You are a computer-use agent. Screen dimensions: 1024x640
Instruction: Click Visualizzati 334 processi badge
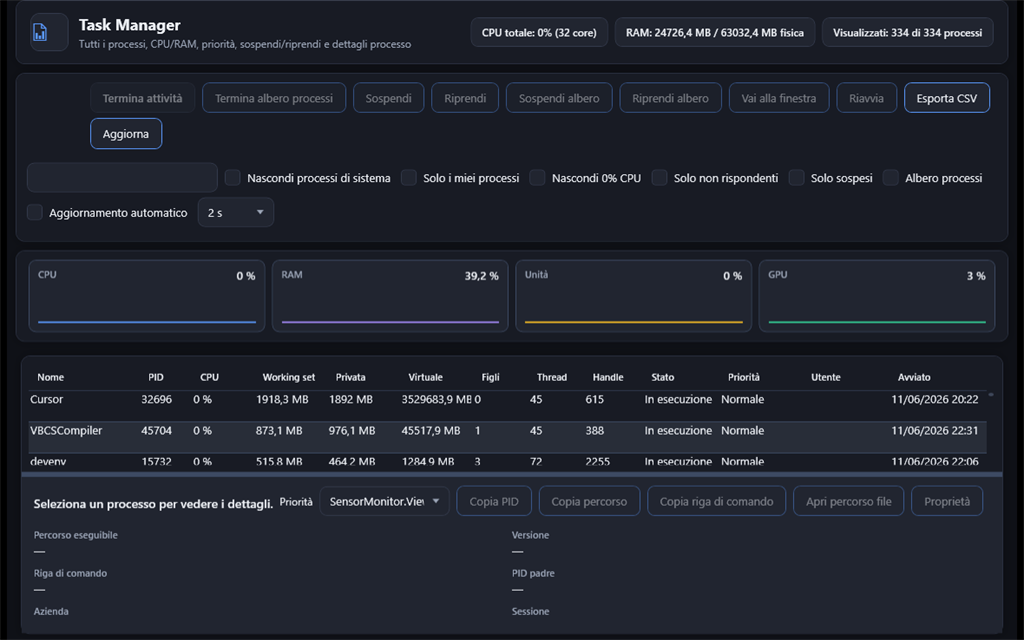point(907,32)
